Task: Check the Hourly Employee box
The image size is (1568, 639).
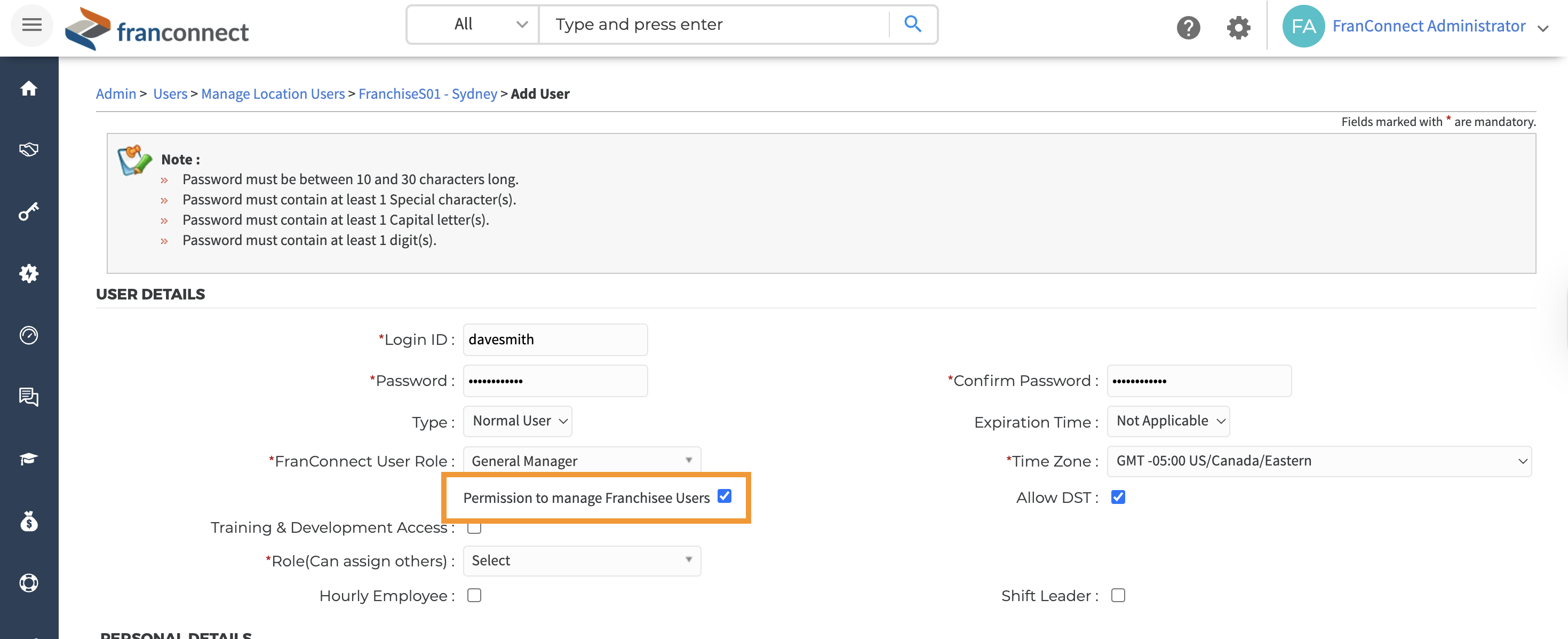Action: point(474,595)
